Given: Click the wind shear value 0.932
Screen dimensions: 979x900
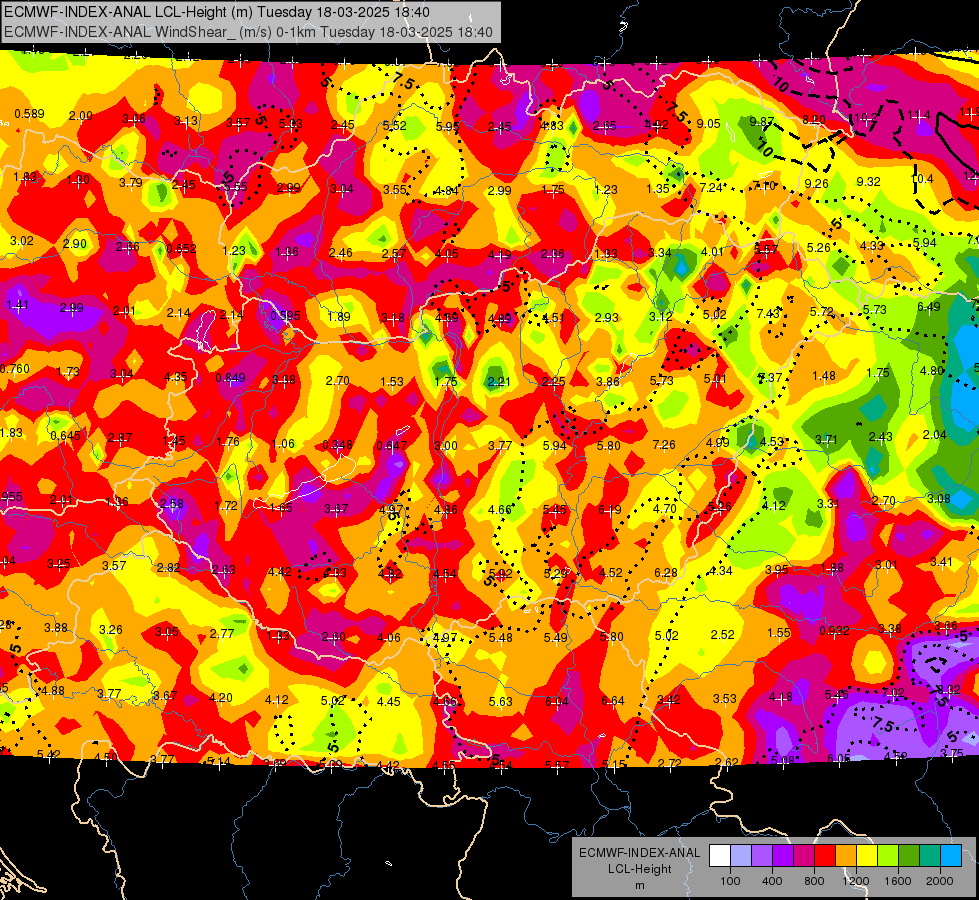Looking at the screenshot, I should tap(835, 630).
